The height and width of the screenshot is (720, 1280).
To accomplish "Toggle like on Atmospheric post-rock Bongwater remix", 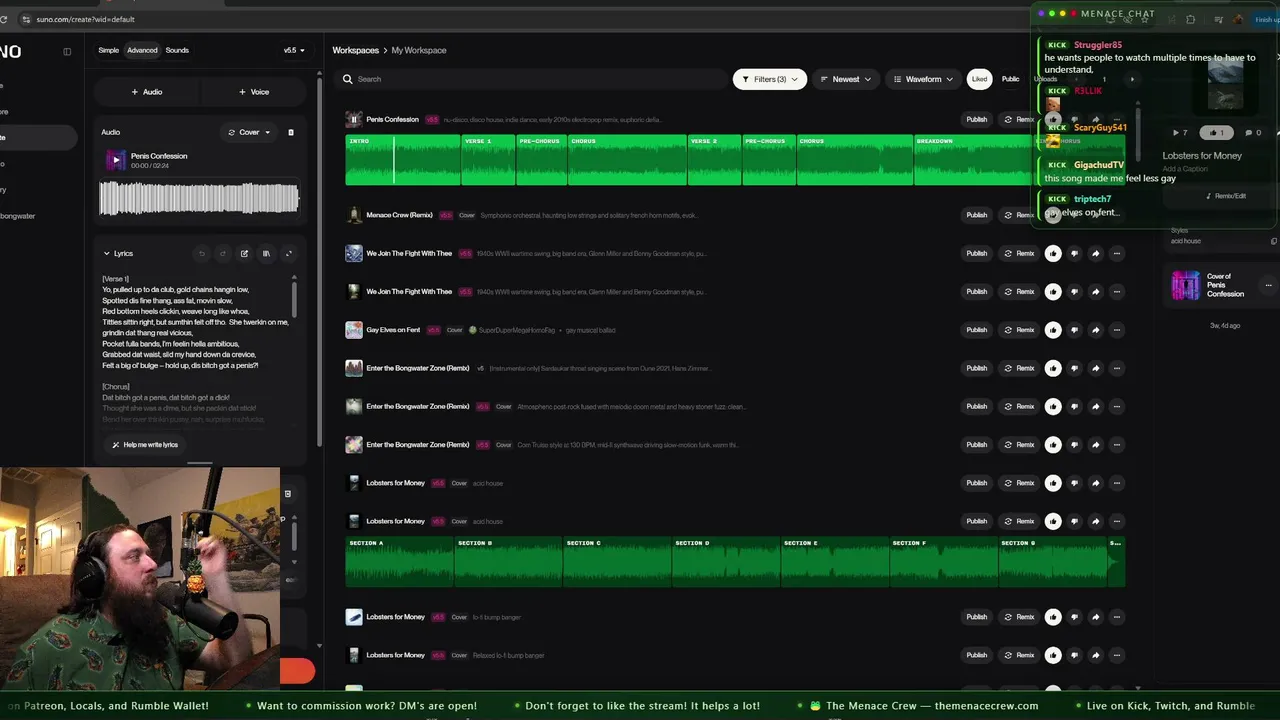I will (1053, 407).
